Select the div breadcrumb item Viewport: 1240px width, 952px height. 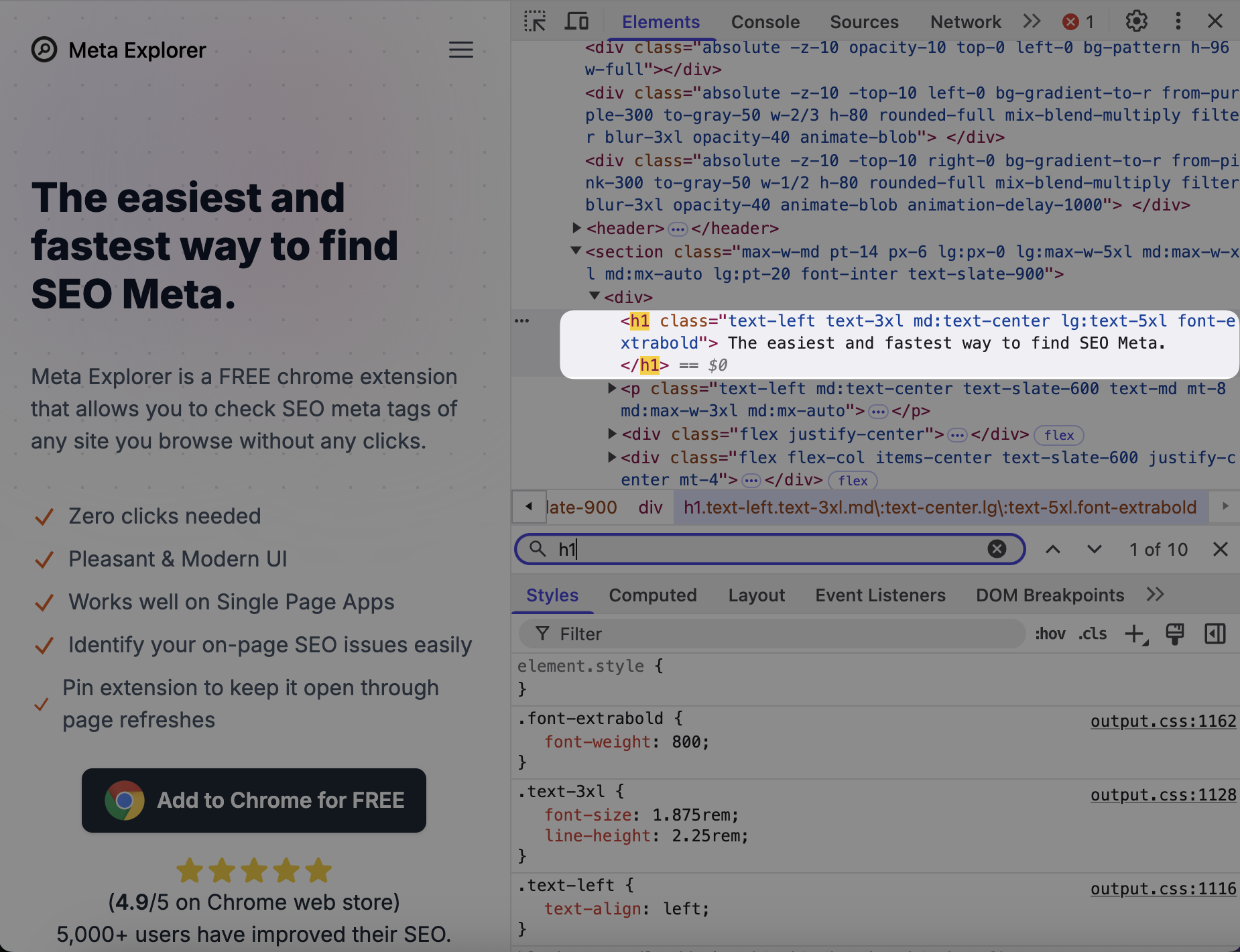(x=650, y=508)
